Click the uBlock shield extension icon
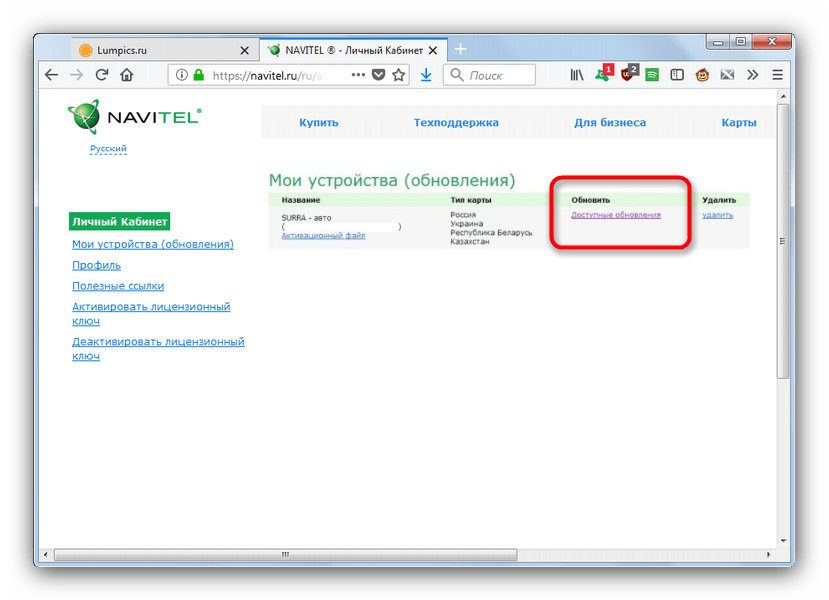This screenshot has height=600, width=829. tap(629, 74)
